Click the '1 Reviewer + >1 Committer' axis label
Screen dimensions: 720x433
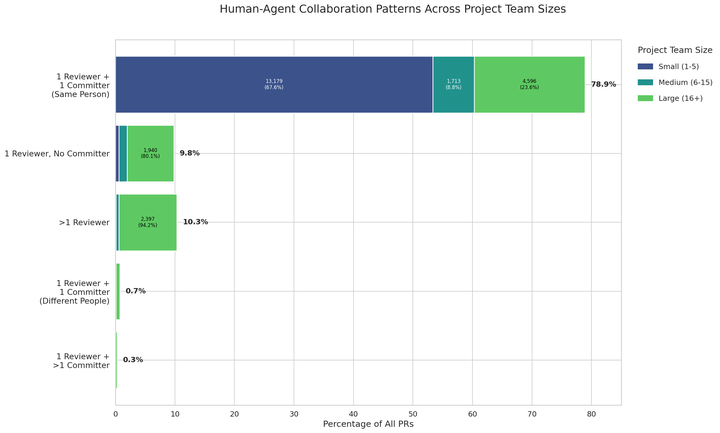81,361
